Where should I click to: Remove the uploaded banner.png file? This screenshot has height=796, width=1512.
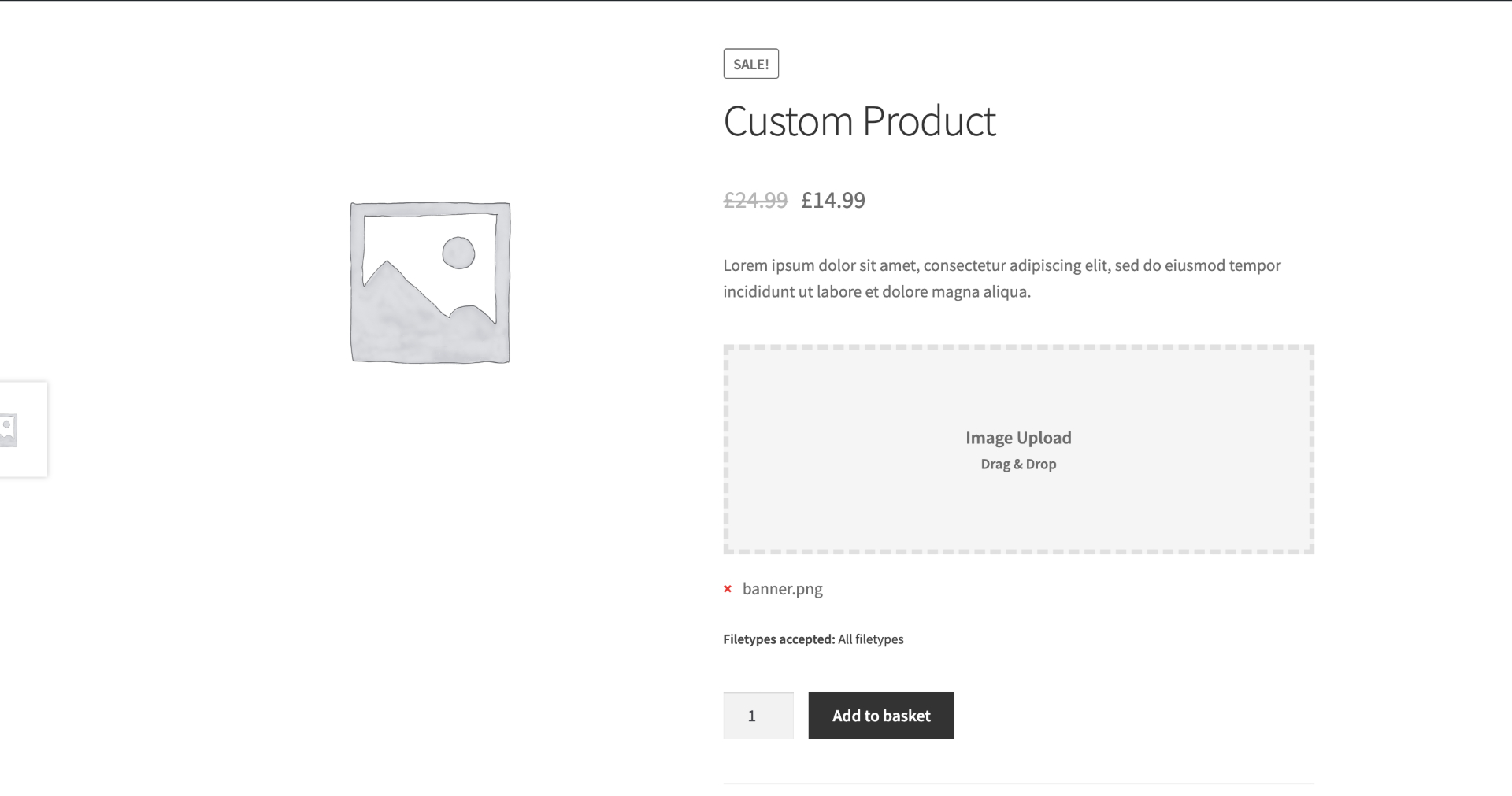[728, 589]
